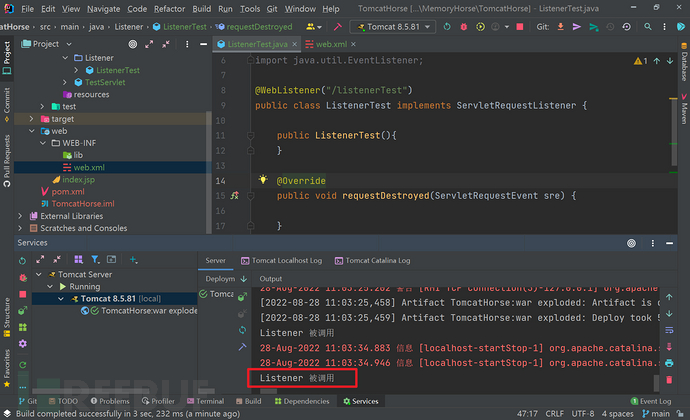690x420 pixels.
Task: Open the Structure tool window stripe
Action: [x=7, y=312]
